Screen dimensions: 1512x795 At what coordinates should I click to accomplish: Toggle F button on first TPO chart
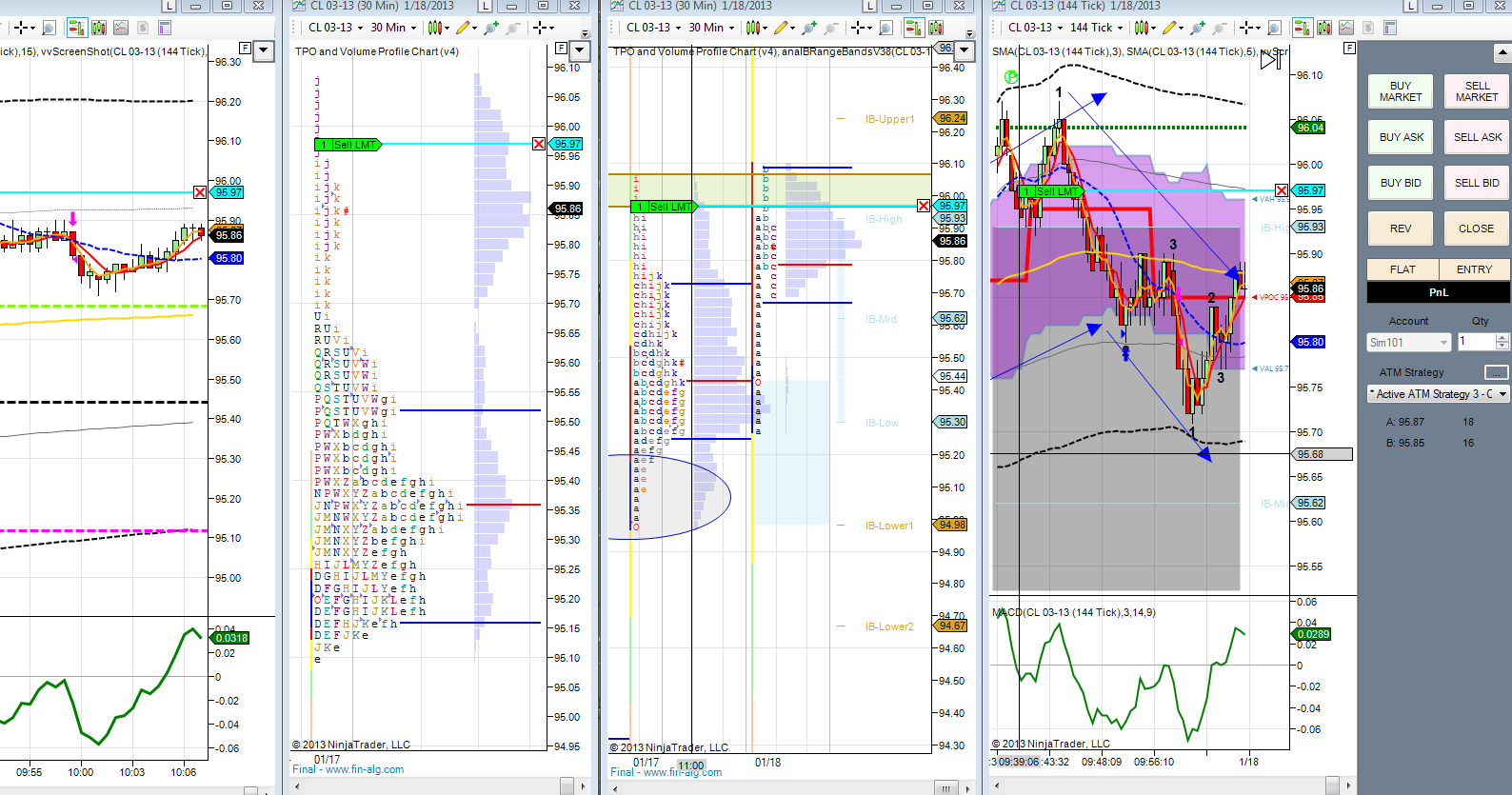click(x=561, y=48)
